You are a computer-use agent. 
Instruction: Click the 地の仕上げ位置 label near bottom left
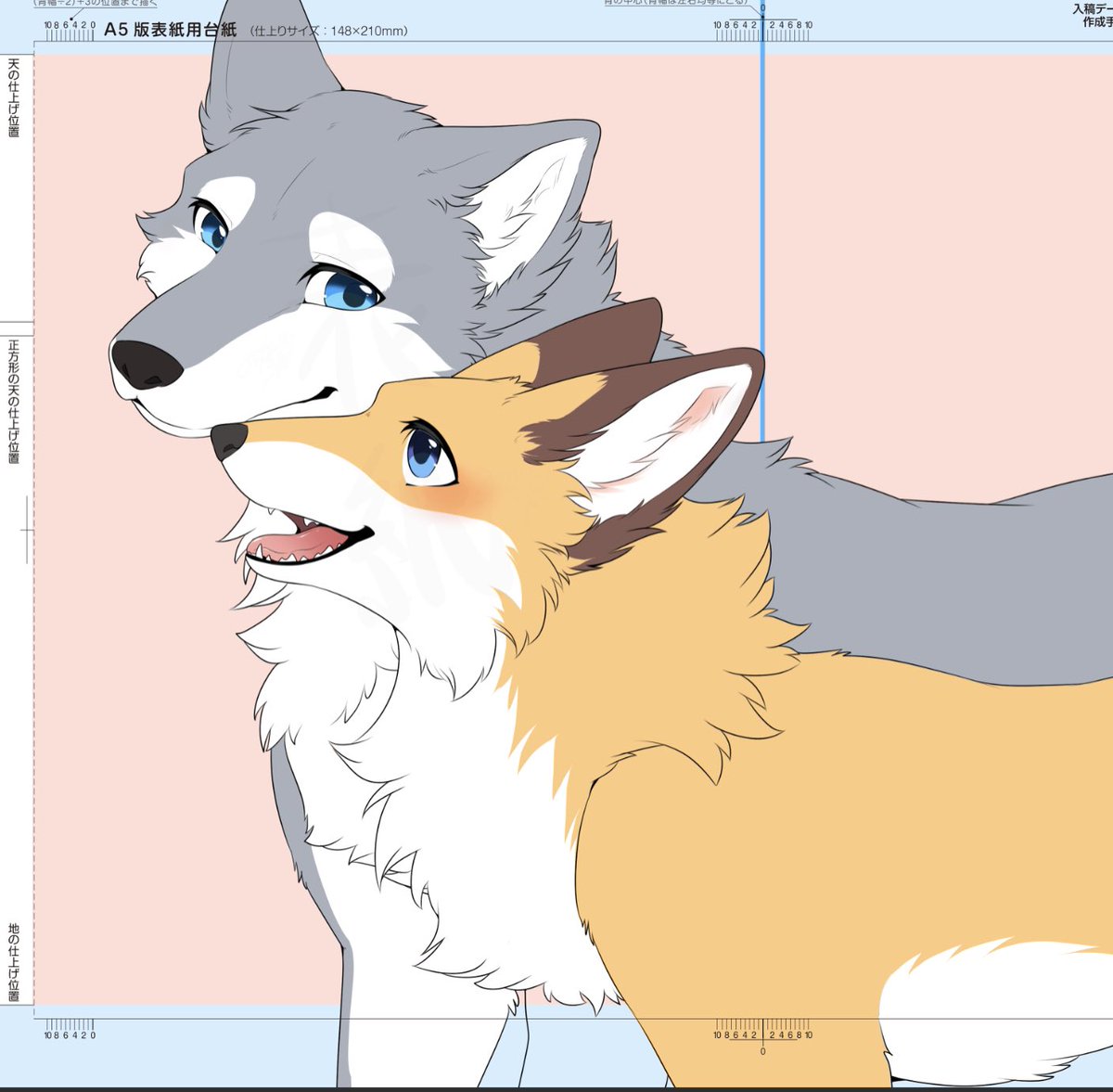14,962
